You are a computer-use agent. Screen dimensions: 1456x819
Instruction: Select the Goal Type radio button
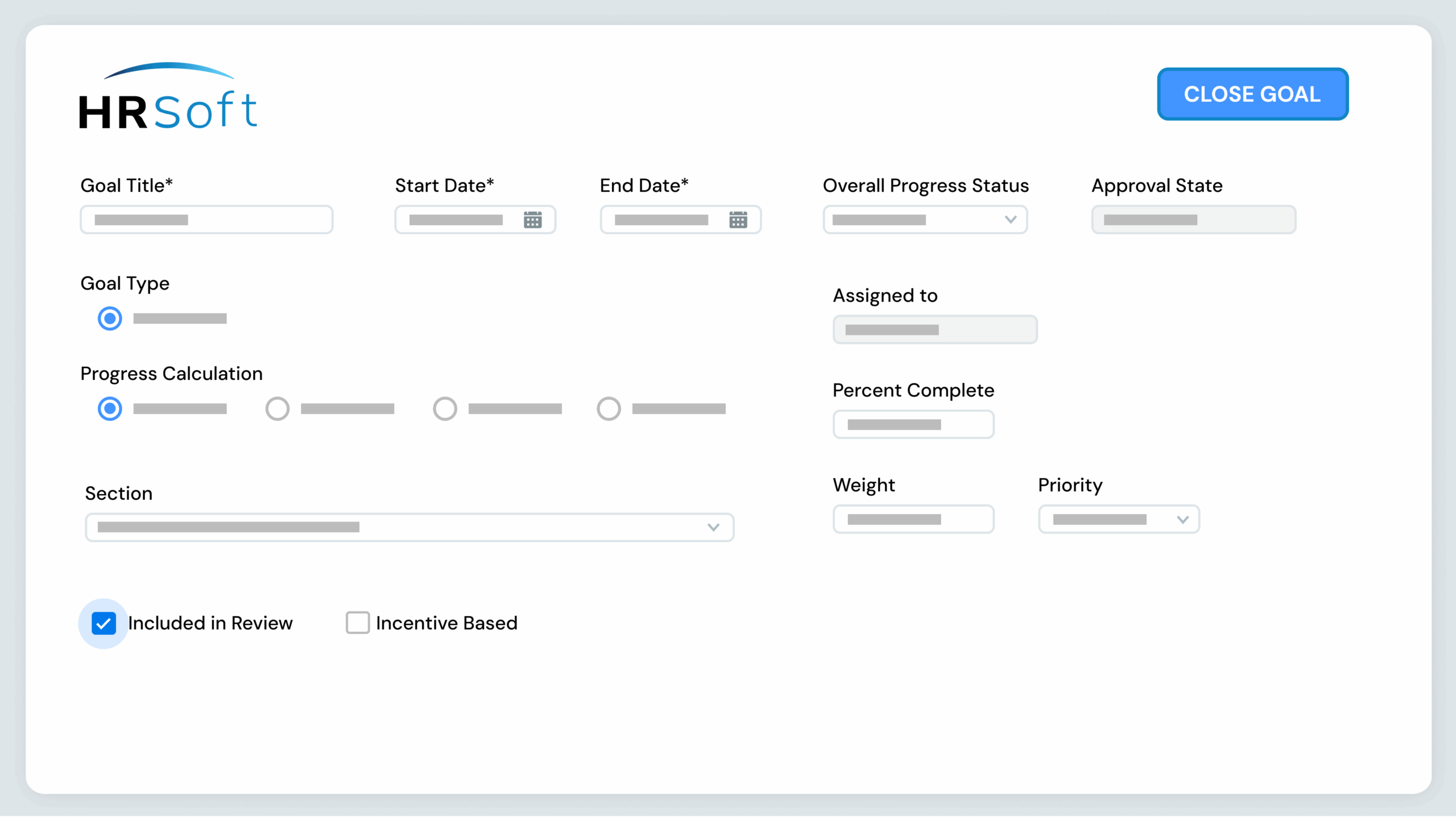point(110,318)
